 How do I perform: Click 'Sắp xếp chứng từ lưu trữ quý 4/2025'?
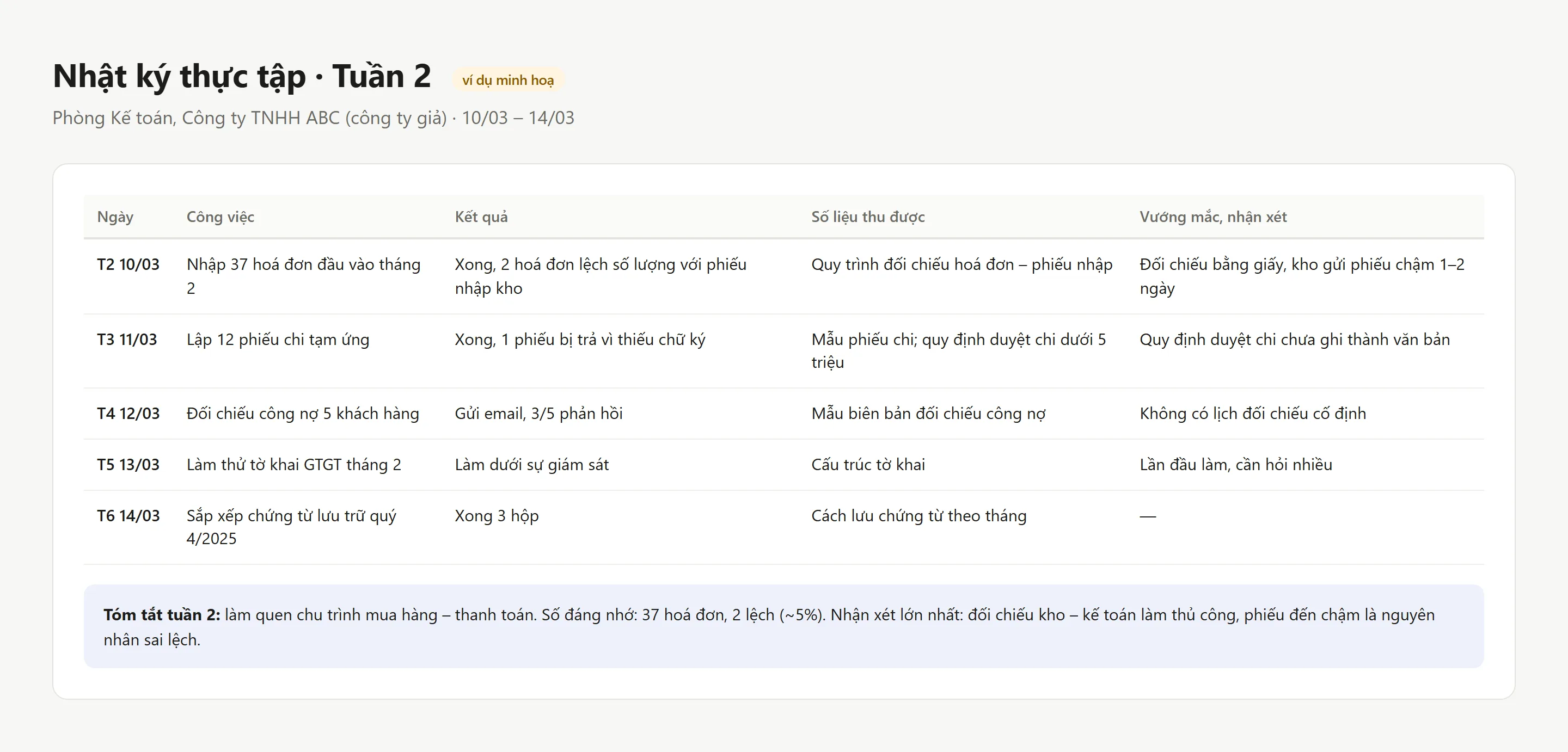pyautogui.click(x=291, y=527)
